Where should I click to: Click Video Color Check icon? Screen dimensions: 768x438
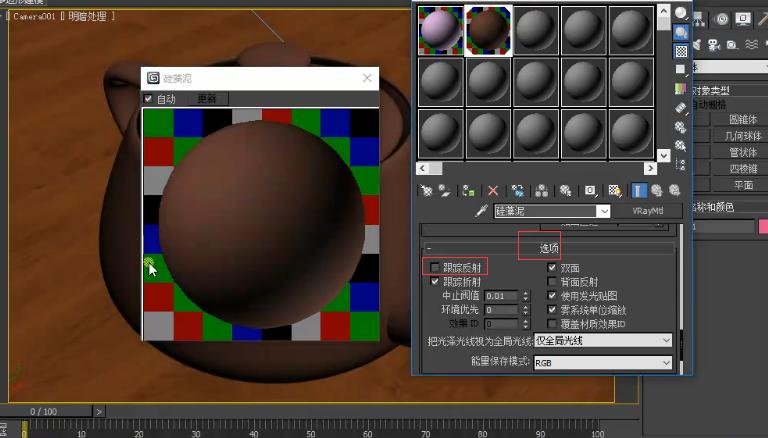[681, 89]
